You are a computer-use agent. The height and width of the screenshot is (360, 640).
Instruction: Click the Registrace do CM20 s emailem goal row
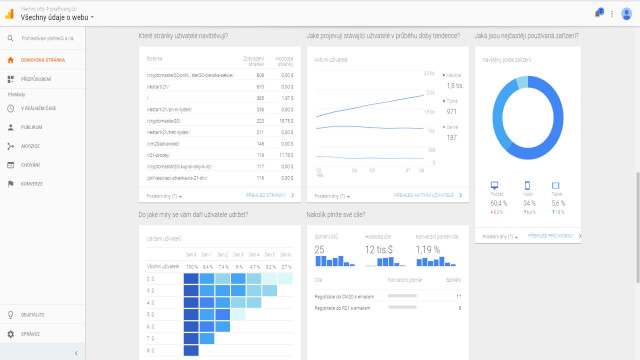[x=388, y=296]
